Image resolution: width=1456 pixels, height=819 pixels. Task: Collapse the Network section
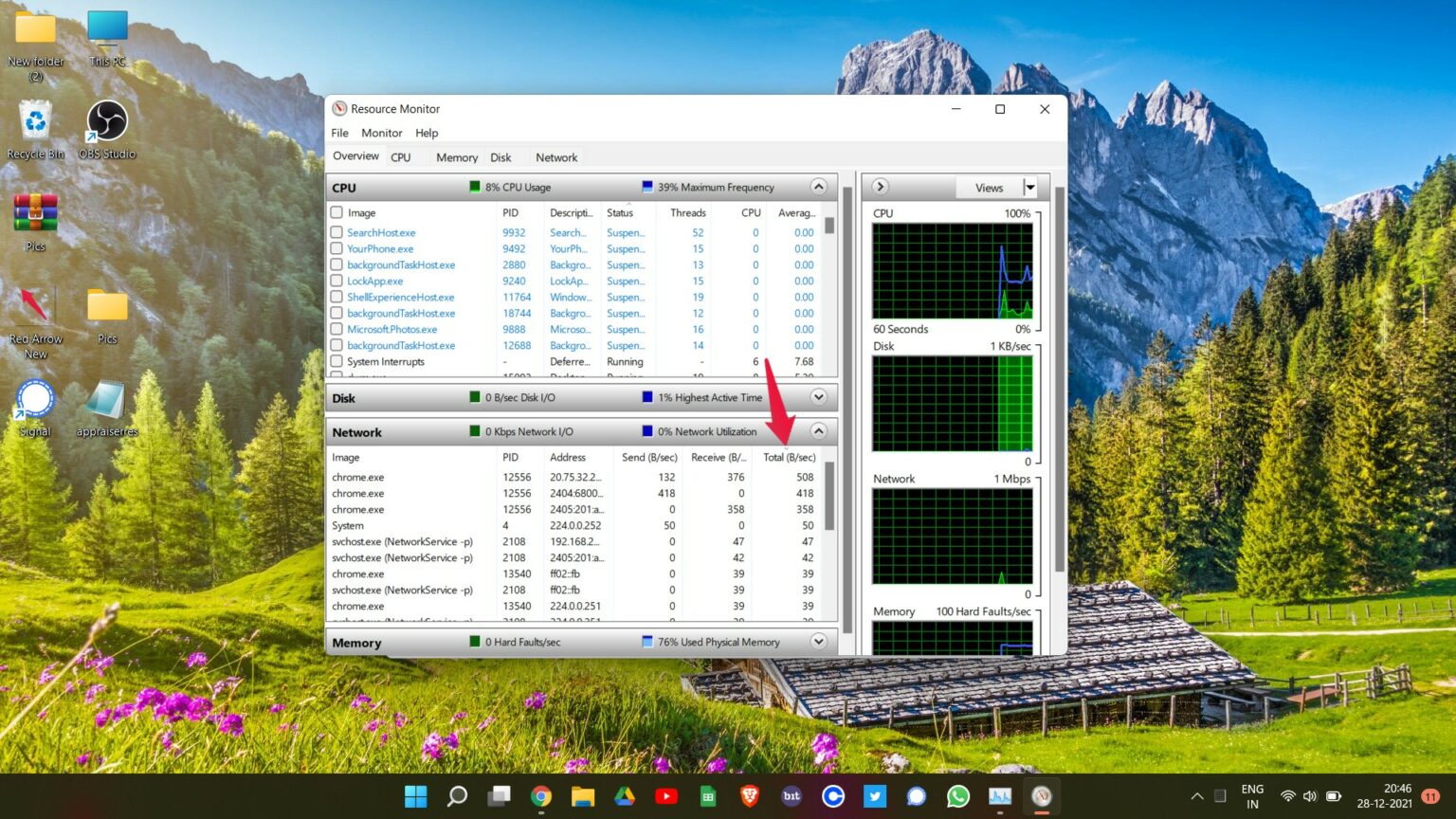click(x=818, y=431)
